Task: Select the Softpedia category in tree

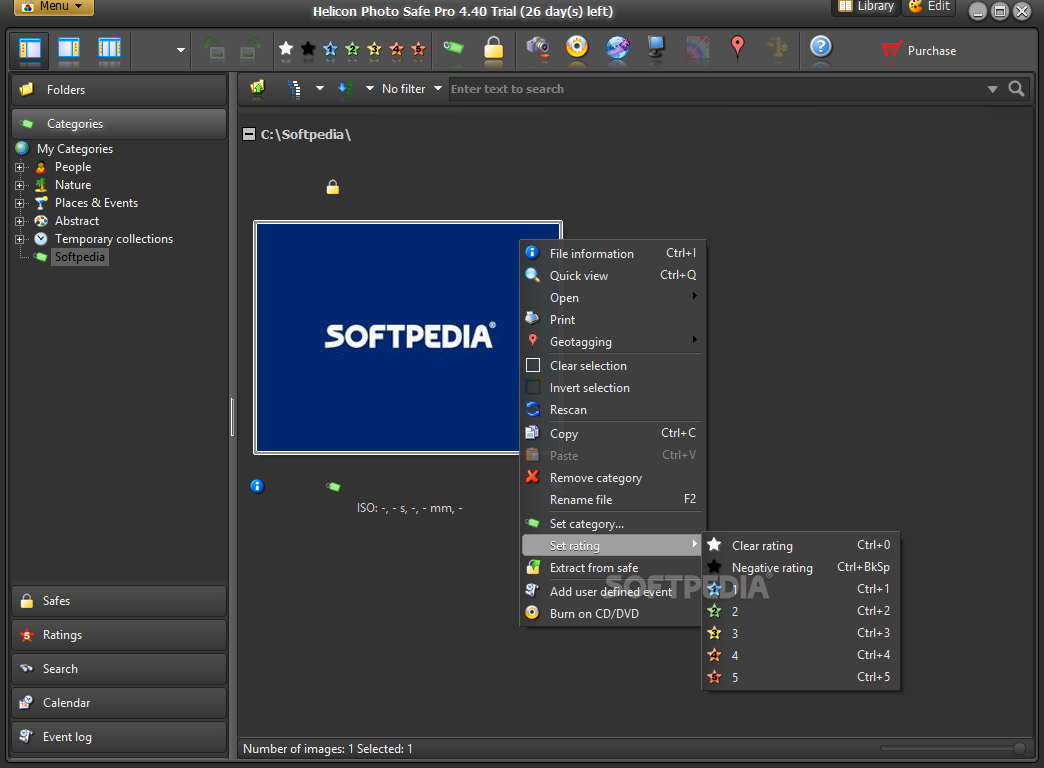Action: click(x=79, y=257)
